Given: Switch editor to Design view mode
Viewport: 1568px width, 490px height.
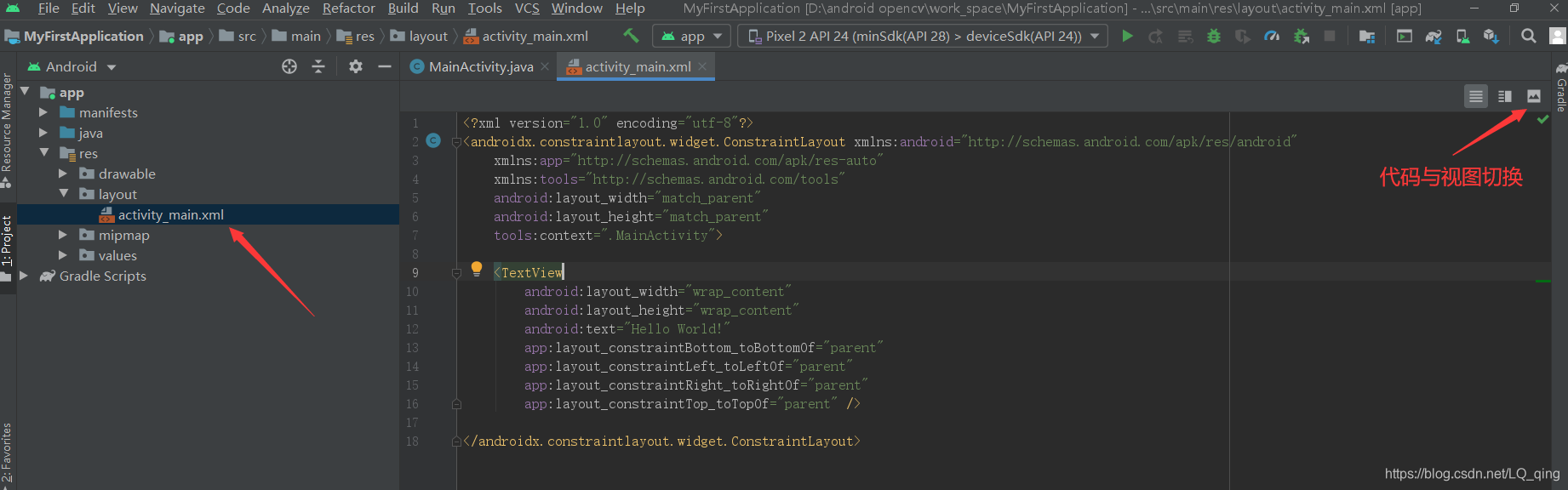Looking at the screenshot, I should 1534,96.
